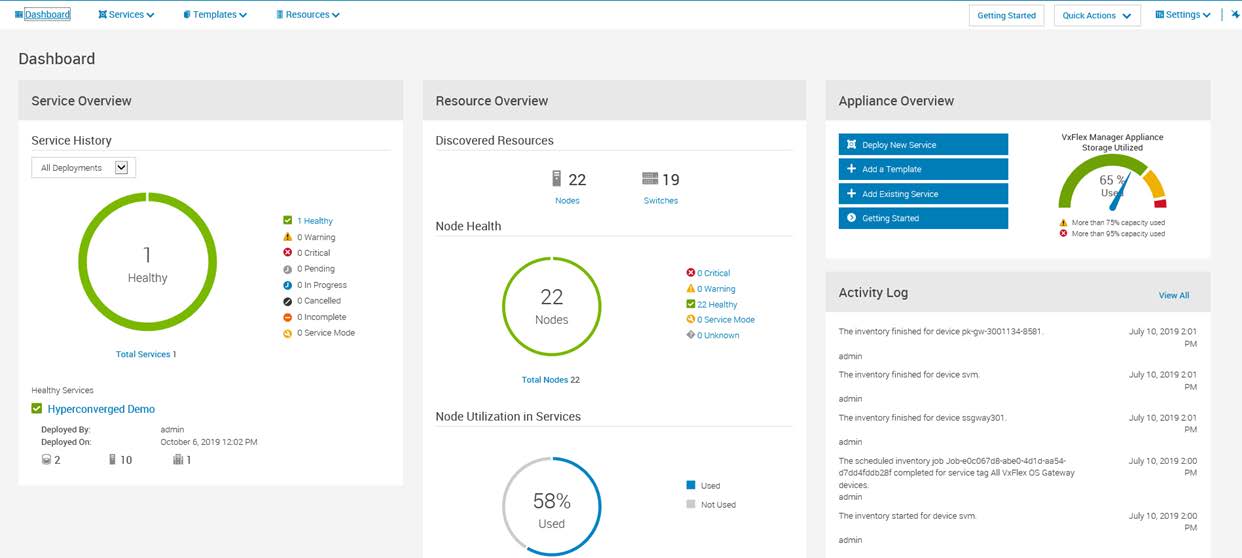
Task: Open the Templates menu
Action: coord(215,15)
